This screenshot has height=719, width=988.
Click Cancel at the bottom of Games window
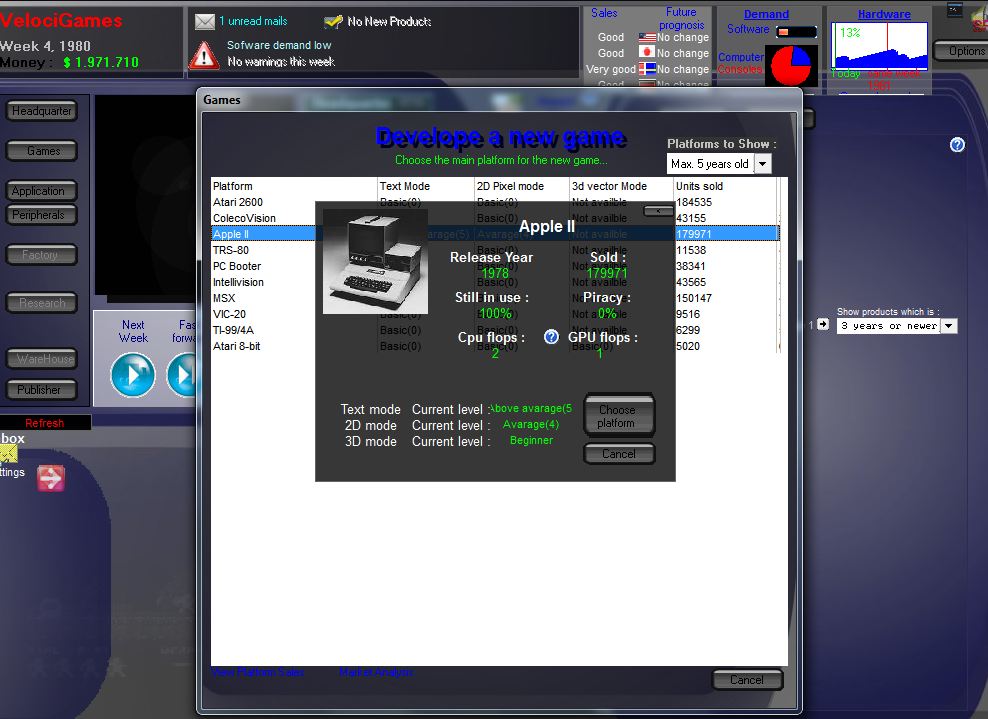point(747,680)
